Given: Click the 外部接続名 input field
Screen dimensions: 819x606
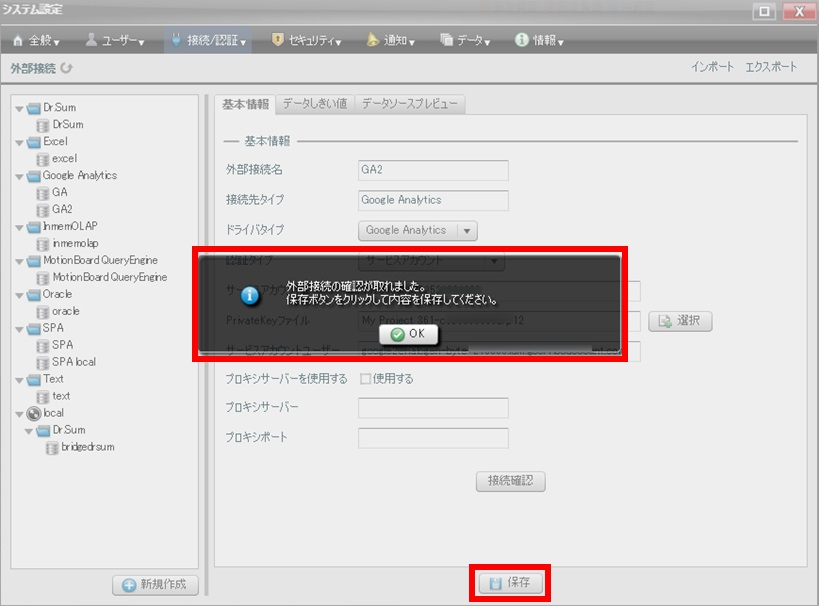Looking at the screenshot, I should click(x=433, y=170).
